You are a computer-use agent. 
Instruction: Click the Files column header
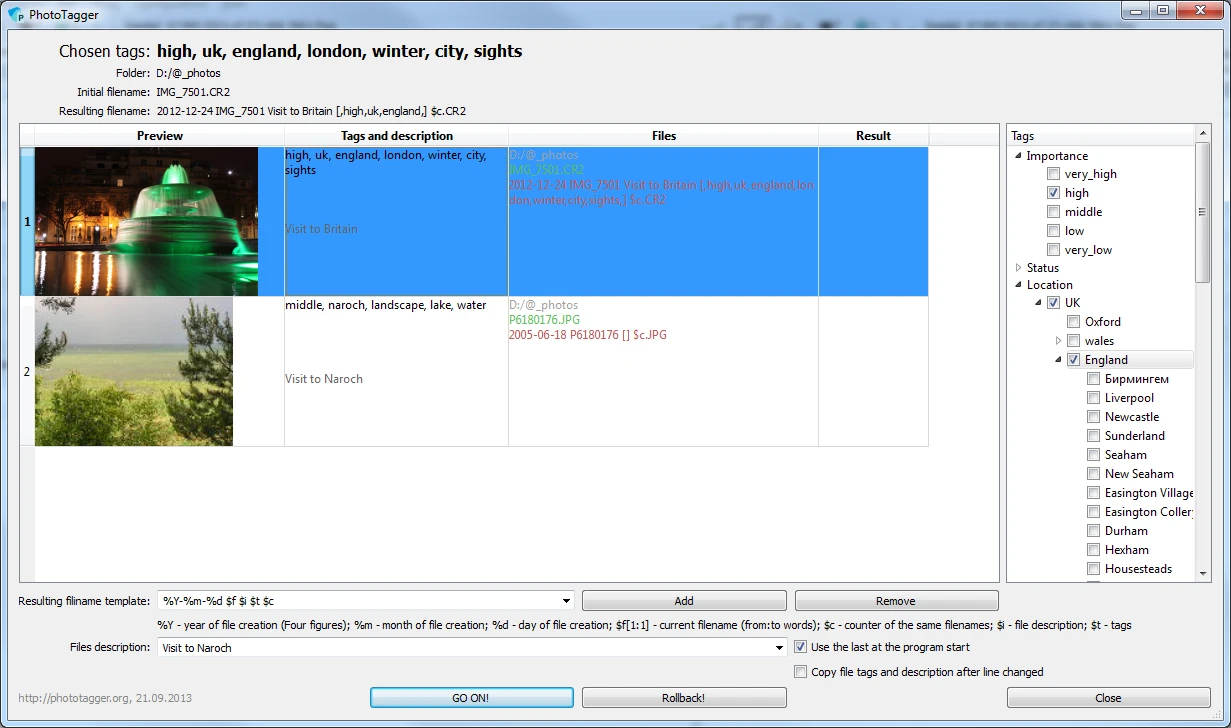coord(663,136)
